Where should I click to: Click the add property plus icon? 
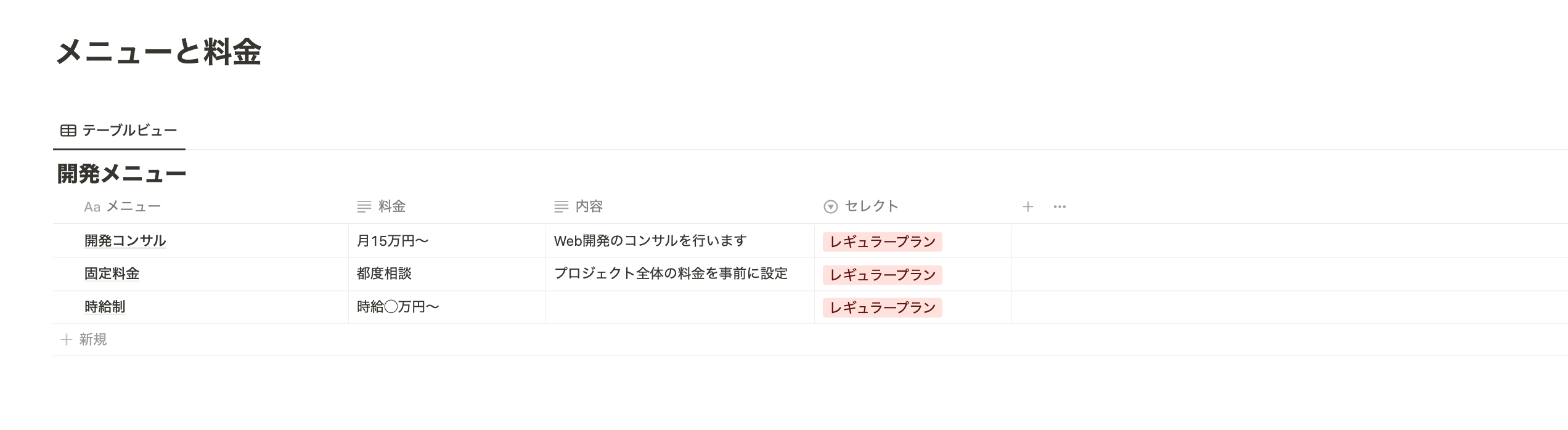1027,207
